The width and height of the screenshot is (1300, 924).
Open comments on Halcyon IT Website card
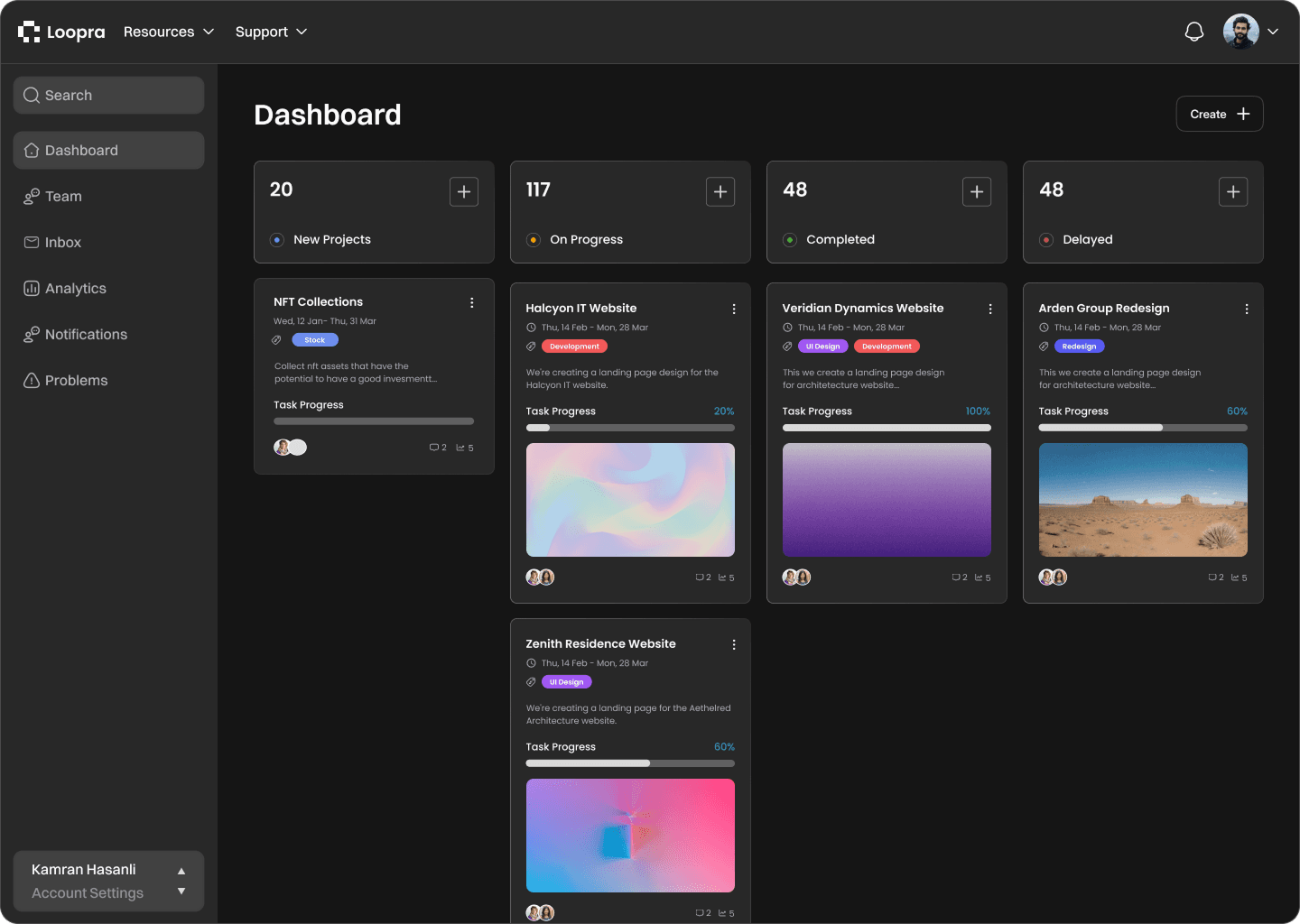[x=703, y=577]
